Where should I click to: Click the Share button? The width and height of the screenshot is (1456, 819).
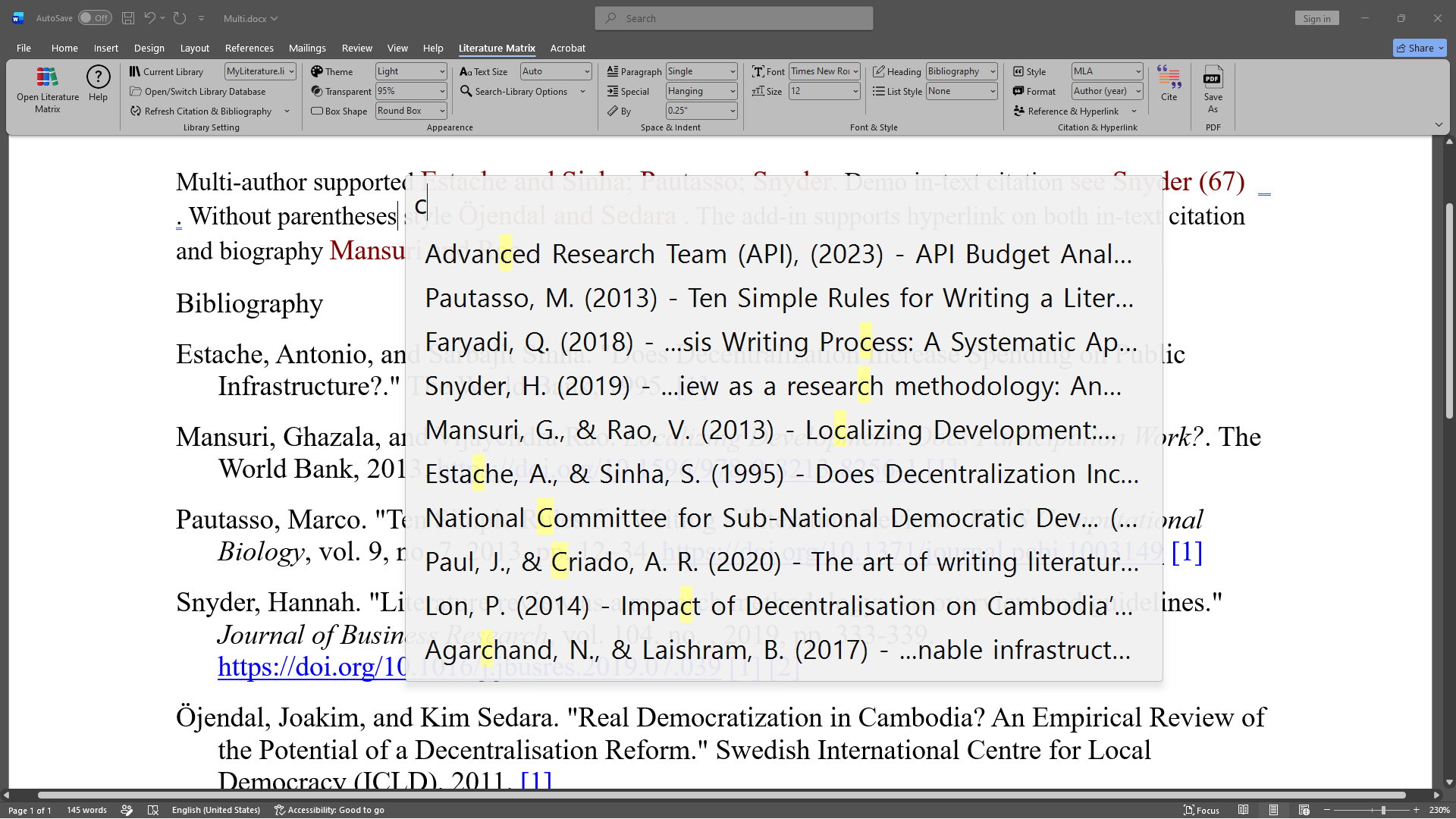tap(1420, 48)
